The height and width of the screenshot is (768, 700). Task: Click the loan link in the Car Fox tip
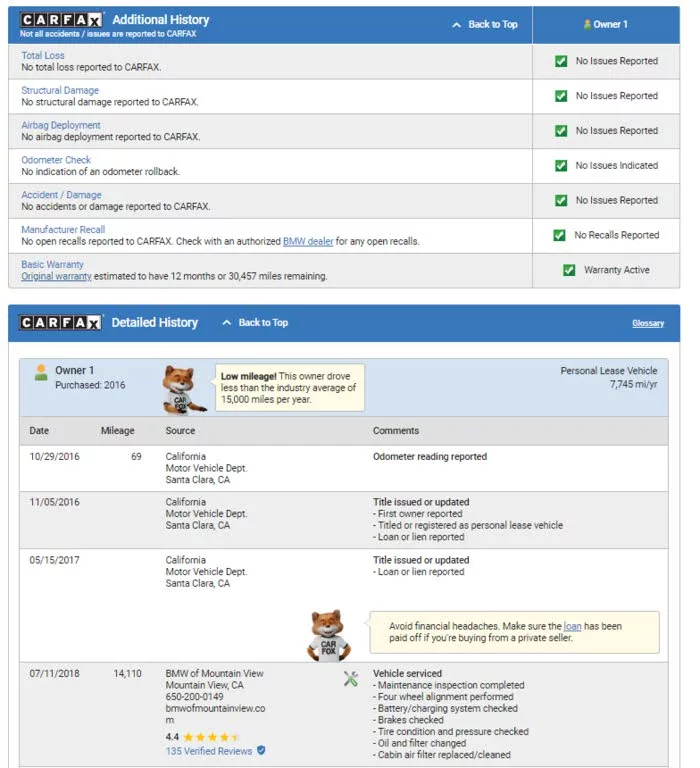572,626
